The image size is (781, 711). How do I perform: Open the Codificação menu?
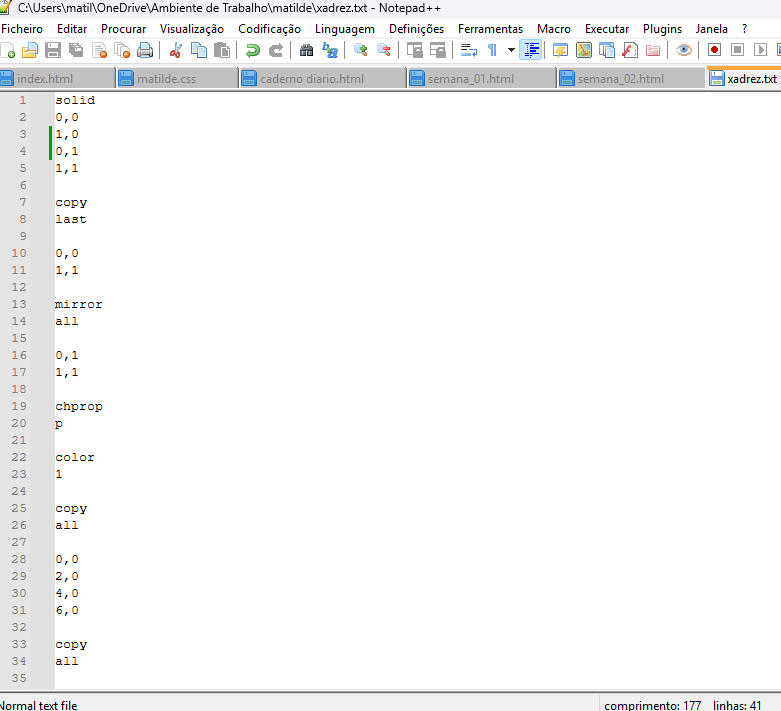pyautogui.click(x=269, y=29)
